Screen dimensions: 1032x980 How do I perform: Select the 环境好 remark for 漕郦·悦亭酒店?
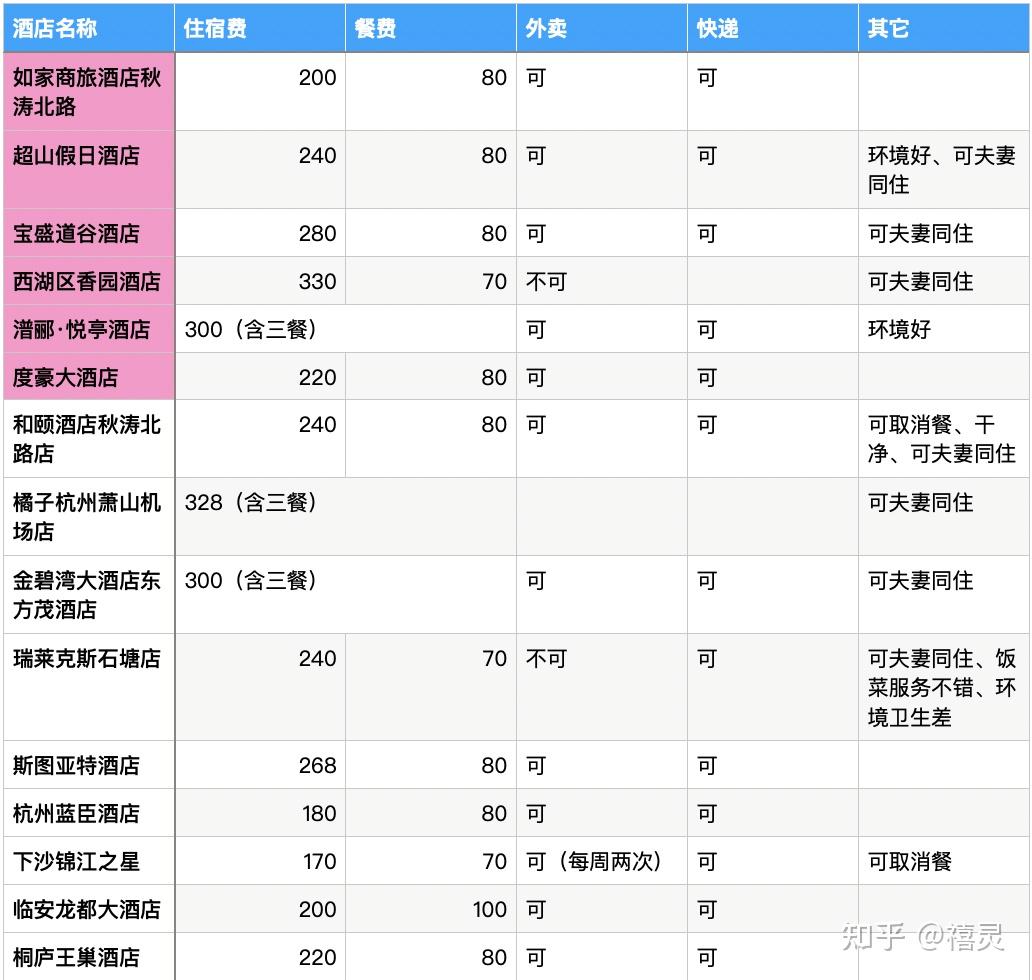(x=944, y=329)
